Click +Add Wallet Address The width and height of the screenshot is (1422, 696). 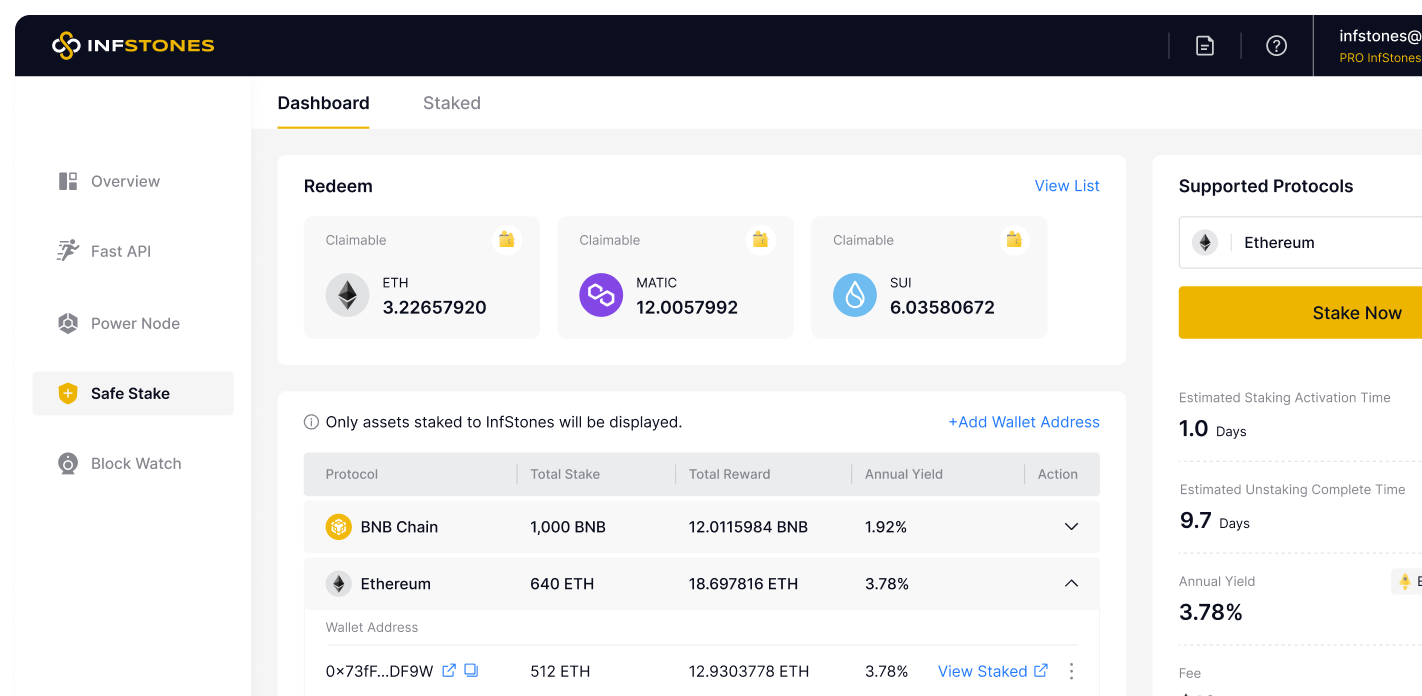click(x=1024, y=422)
